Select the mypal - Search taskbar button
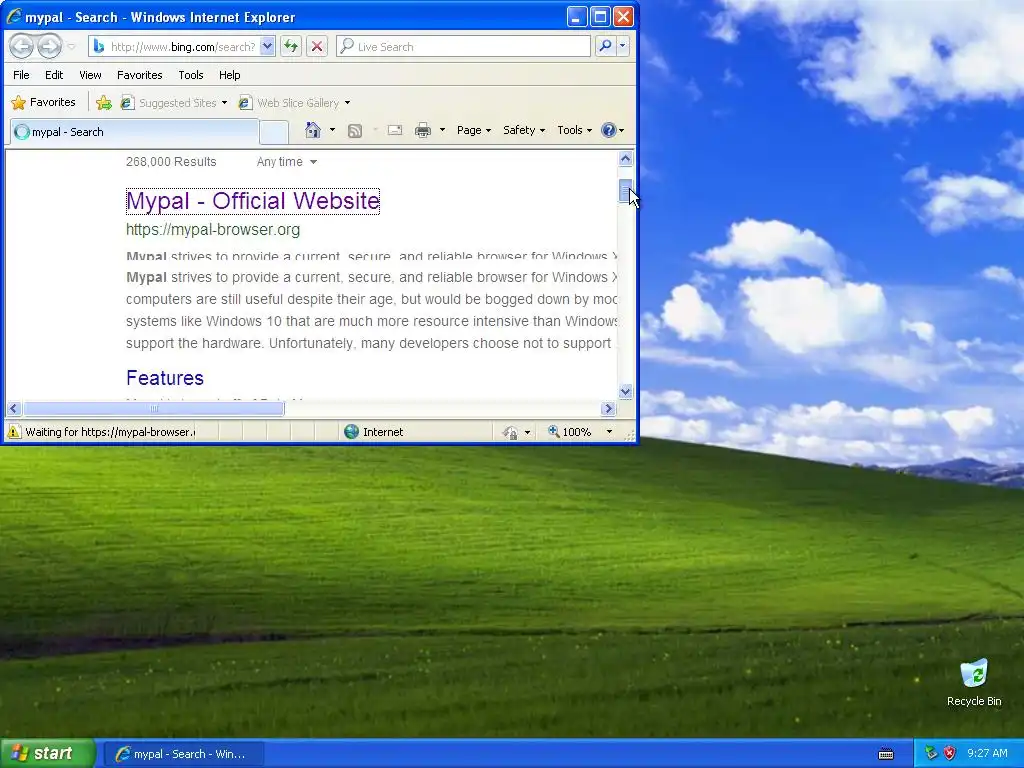The image size is (1024, 768). tap(183, 754)
